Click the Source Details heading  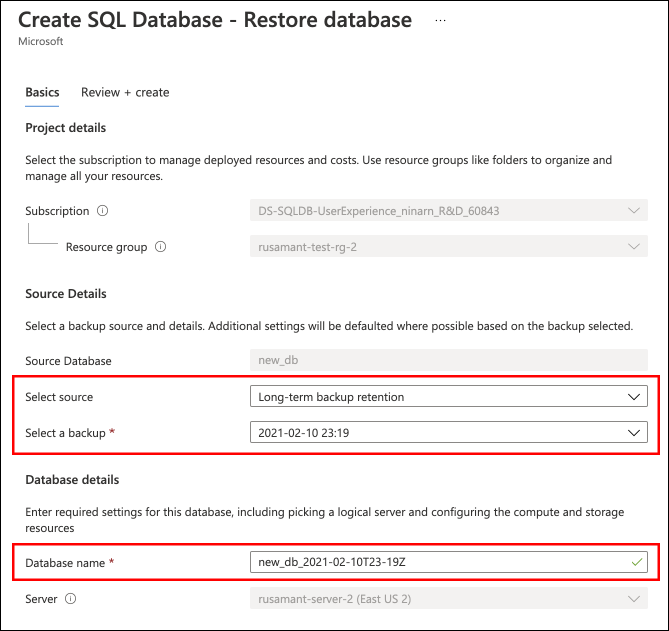[66, 294]
